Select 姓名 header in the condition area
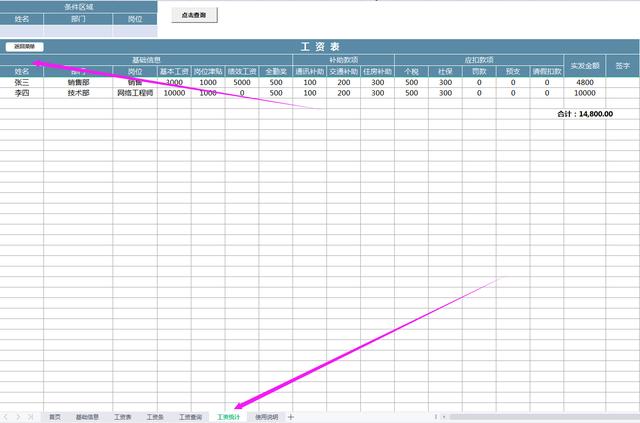 point(22,19)
